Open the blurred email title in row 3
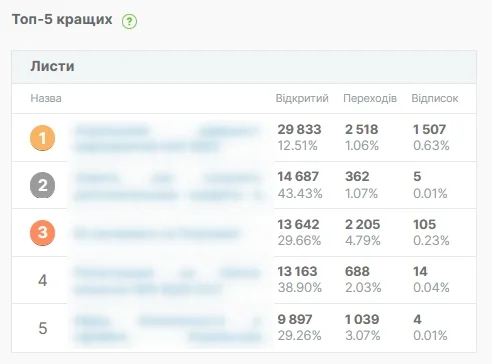This screenshot has height=364, width=492. [157, 233]
